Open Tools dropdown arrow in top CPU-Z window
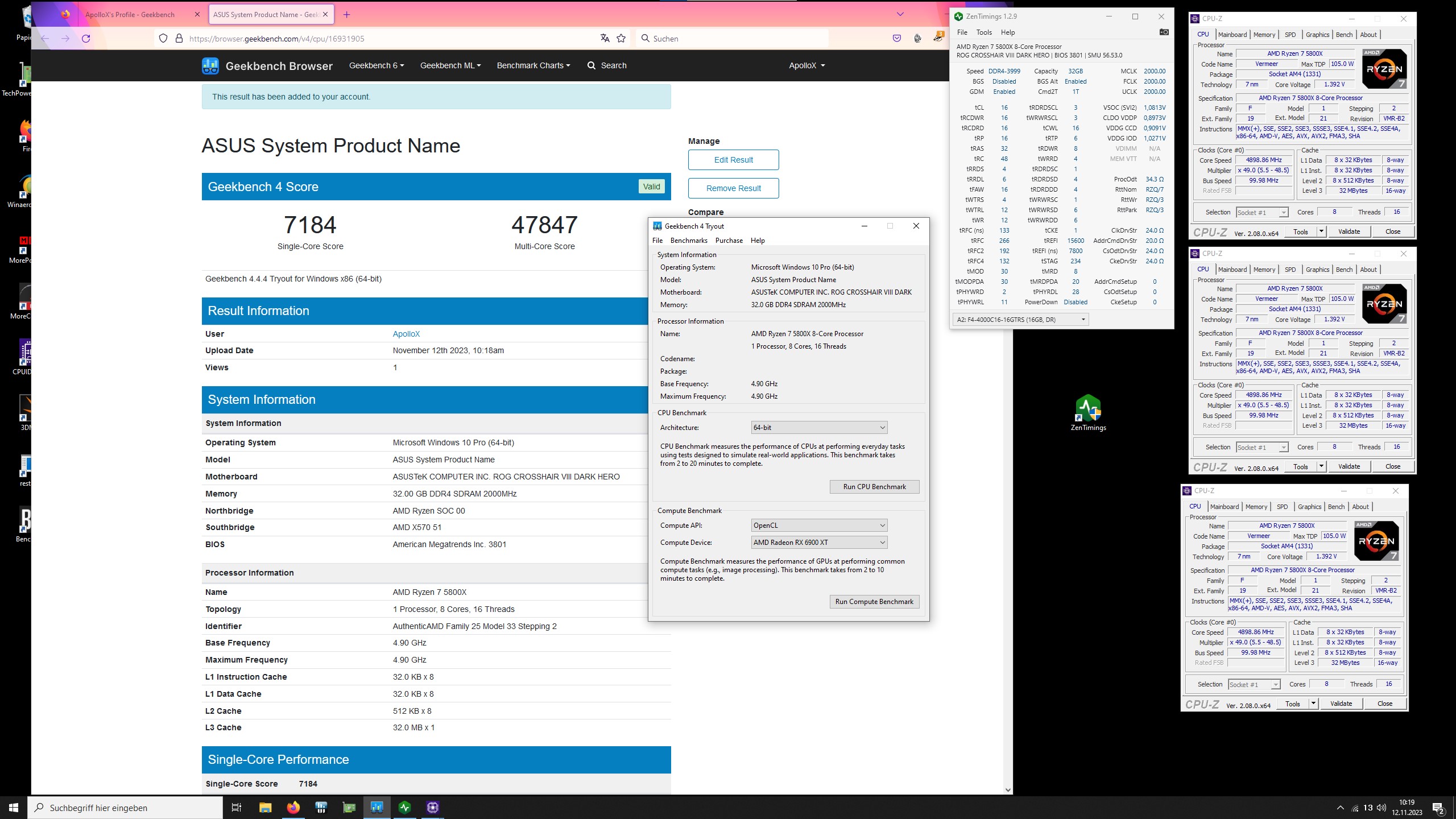Screen dimensions: 1456x819 (x=1321, y=231)
